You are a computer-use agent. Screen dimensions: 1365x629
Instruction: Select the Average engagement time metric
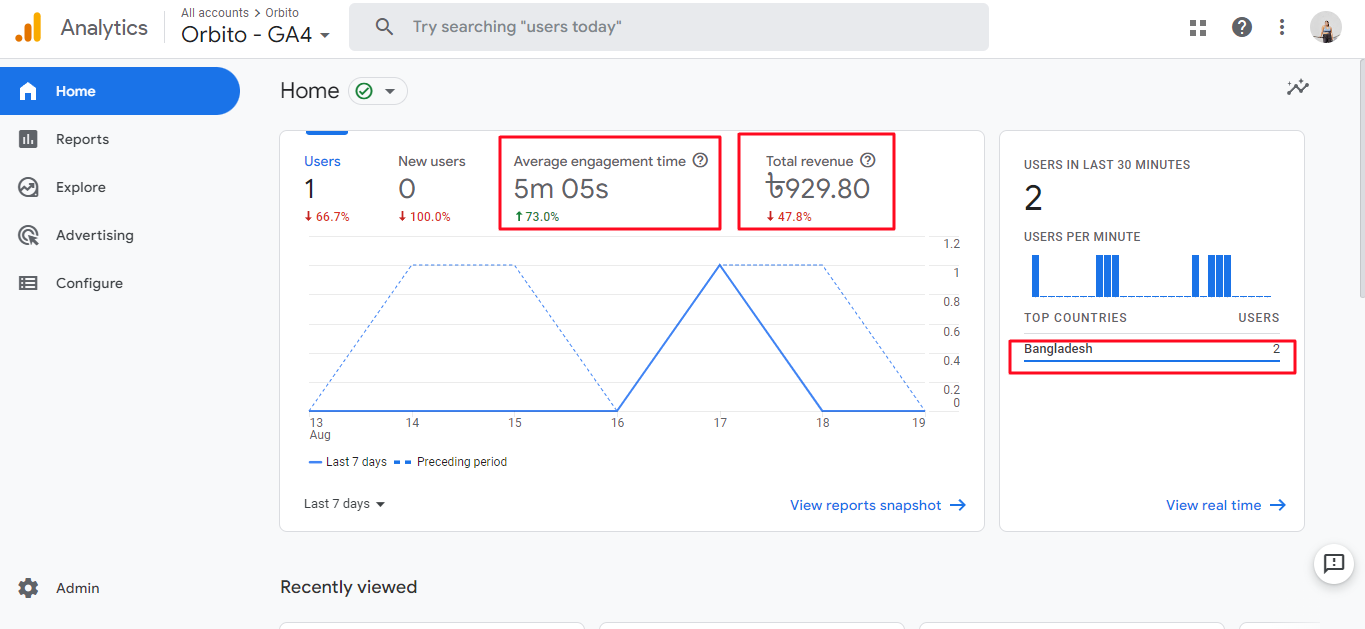(610, 188)
